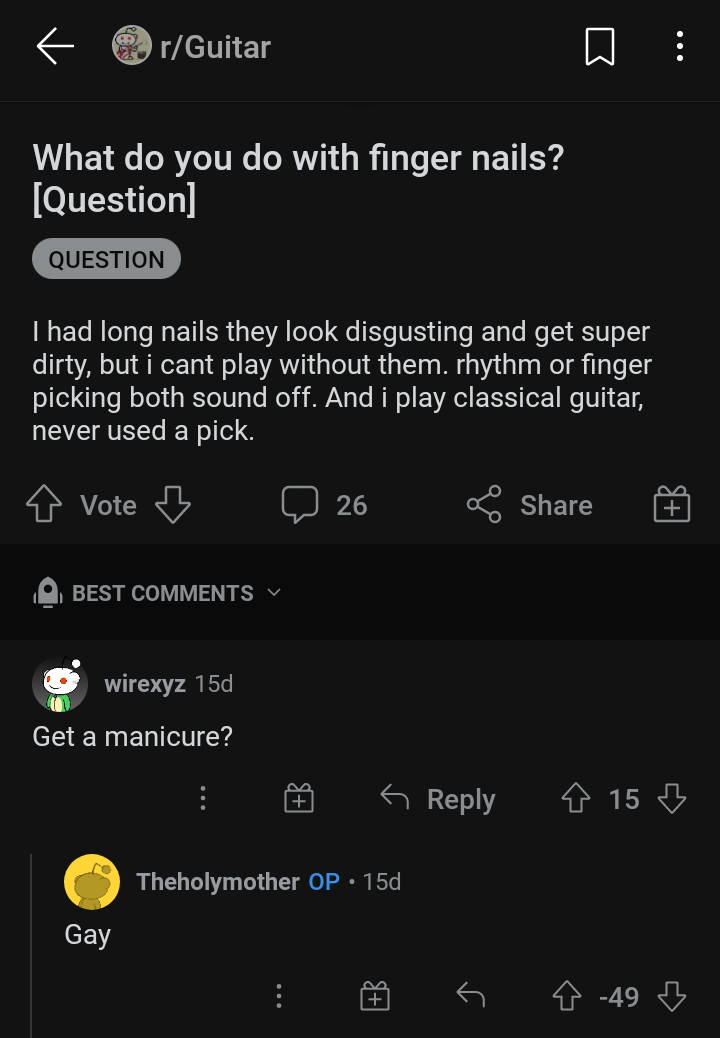Open the 26 comments count
The width and height of the screenshot is (720, 1038).
[325, 505]
